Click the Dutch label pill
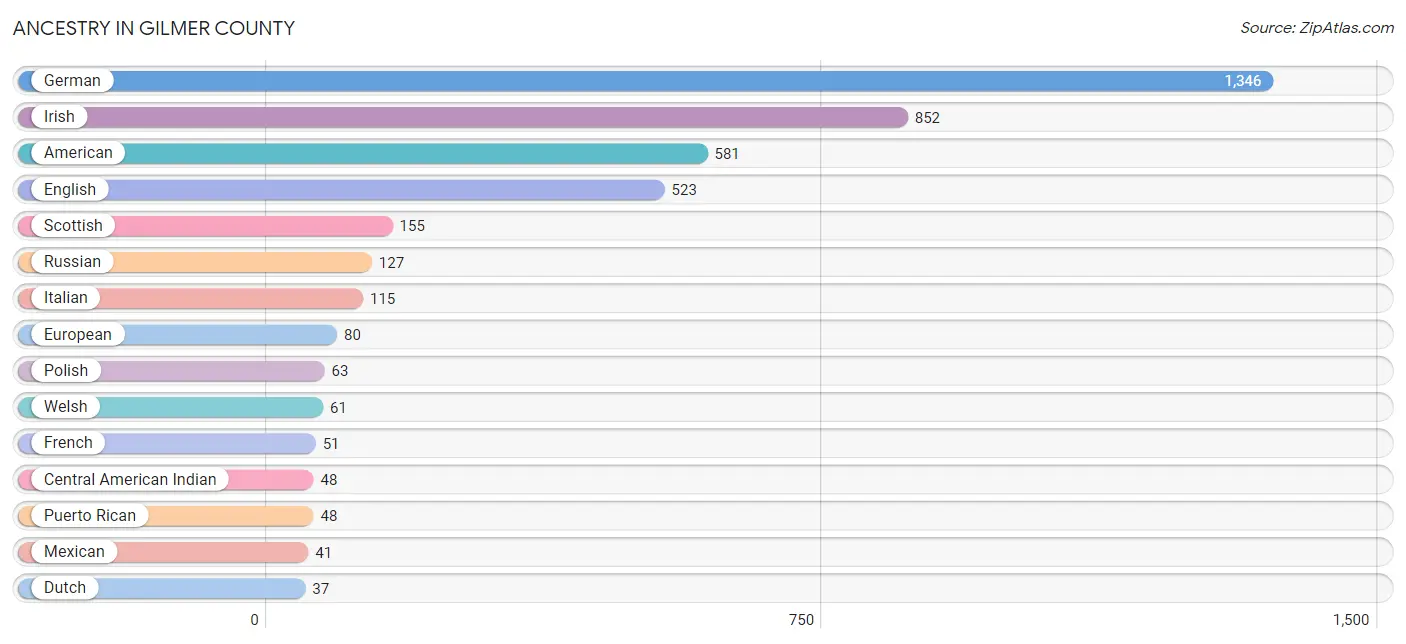This screenshot has width=1406, height=644. pyautogui.click(x=65, y=588)
